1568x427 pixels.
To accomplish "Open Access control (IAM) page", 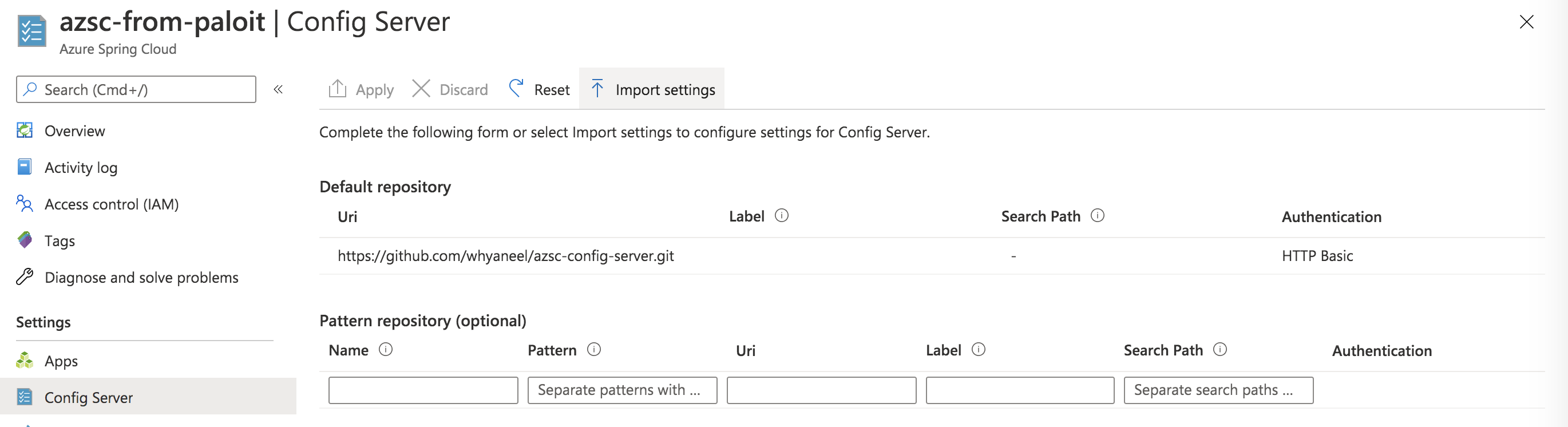I will [112, 204].
